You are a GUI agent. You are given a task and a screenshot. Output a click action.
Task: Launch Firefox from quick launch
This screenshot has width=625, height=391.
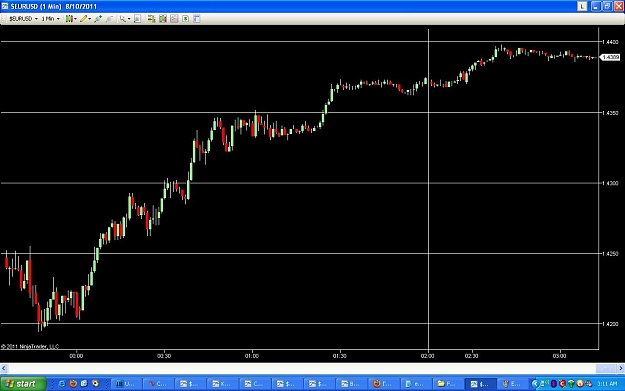[x=73, y=384]
